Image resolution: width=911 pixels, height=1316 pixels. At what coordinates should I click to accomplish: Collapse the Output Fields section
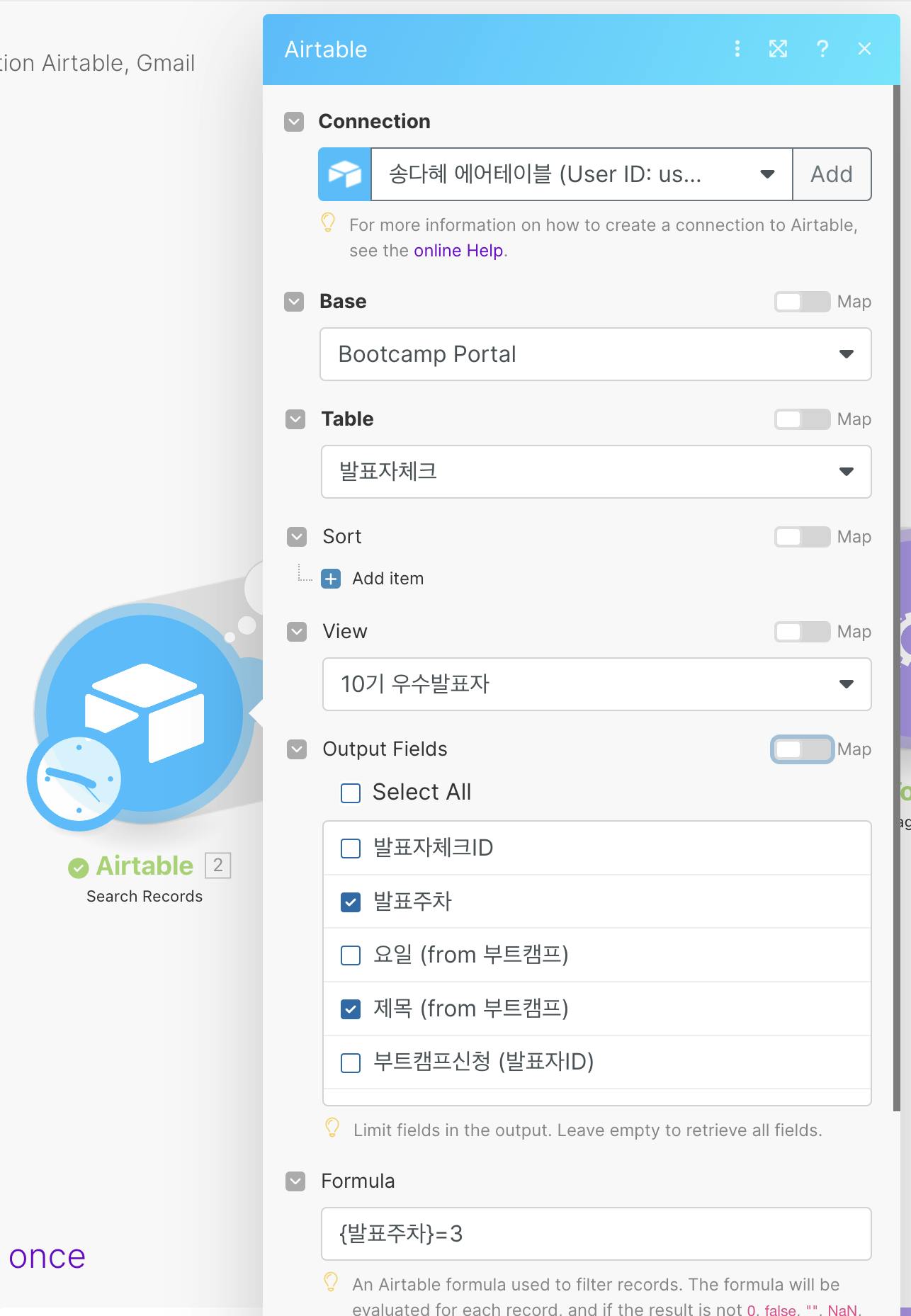point(297,749)
